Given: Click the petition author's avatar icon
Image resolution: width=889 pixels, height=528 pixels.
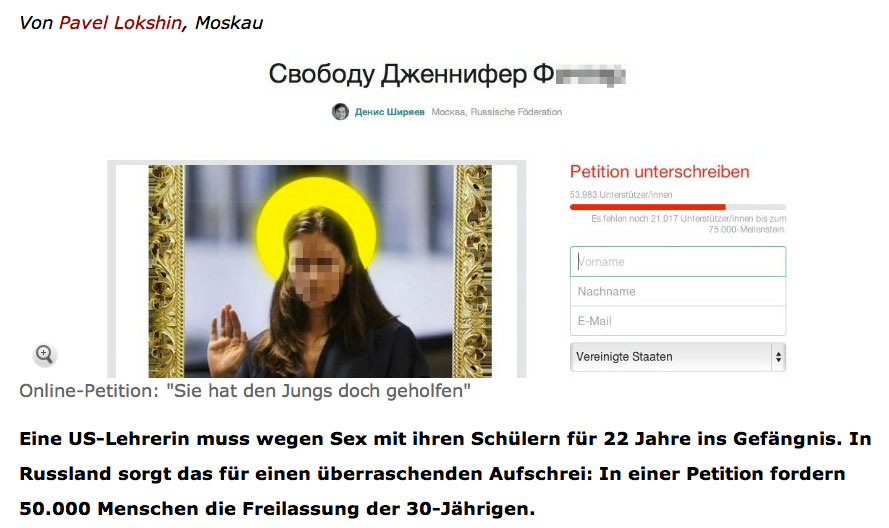Looking at the screenshot, I should pos(340,112).
